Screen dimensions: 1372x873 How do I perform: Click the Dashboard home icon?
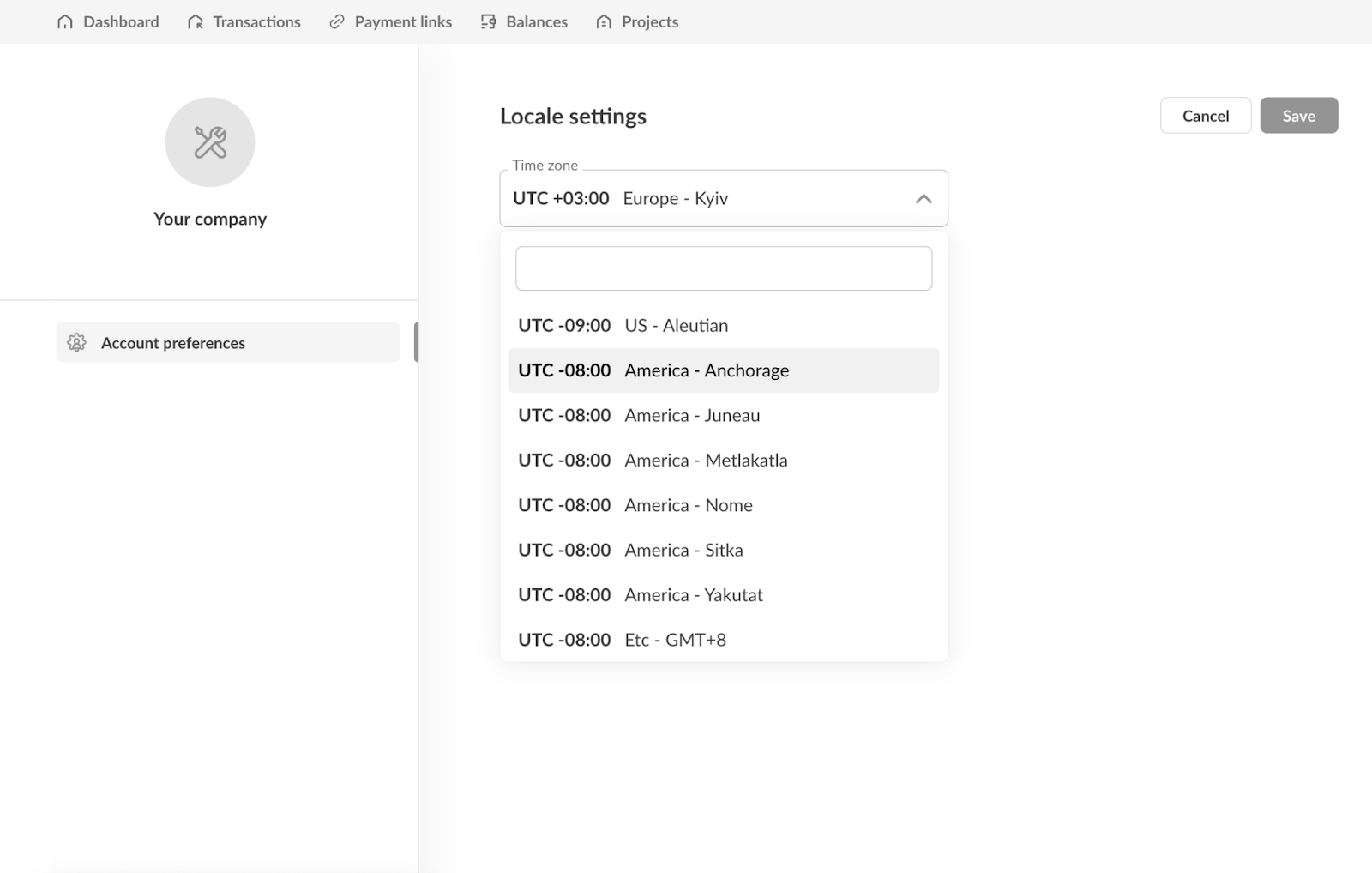coord(65,22)
